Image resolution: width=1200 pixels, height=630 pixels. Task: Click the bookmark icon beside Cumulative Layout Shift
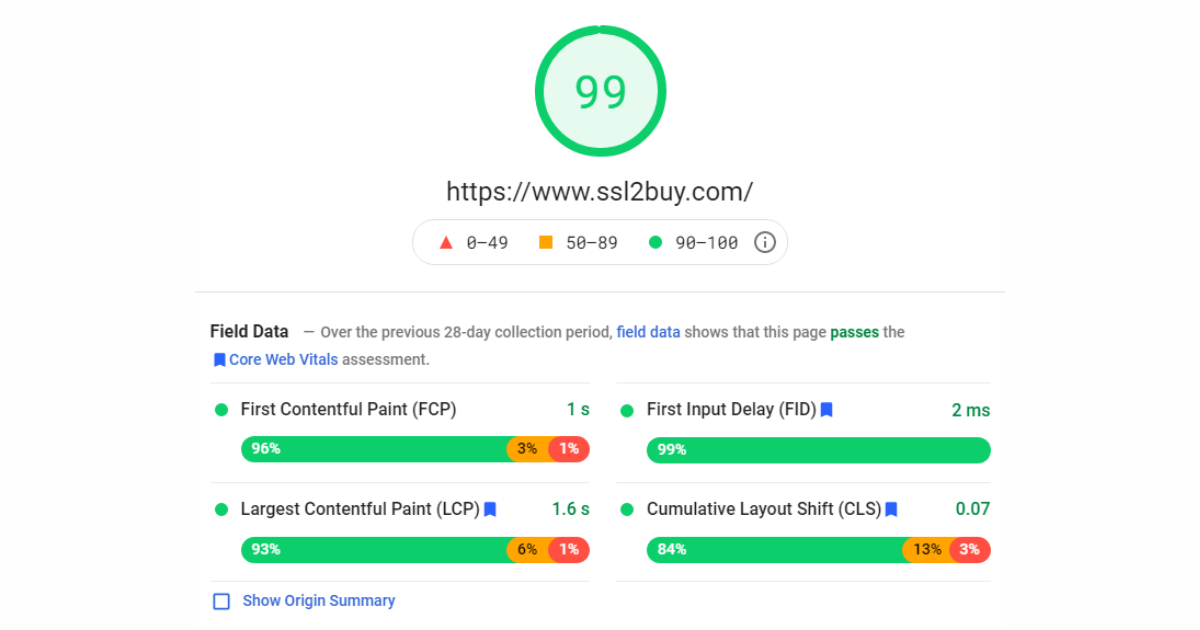coord(891,509)
